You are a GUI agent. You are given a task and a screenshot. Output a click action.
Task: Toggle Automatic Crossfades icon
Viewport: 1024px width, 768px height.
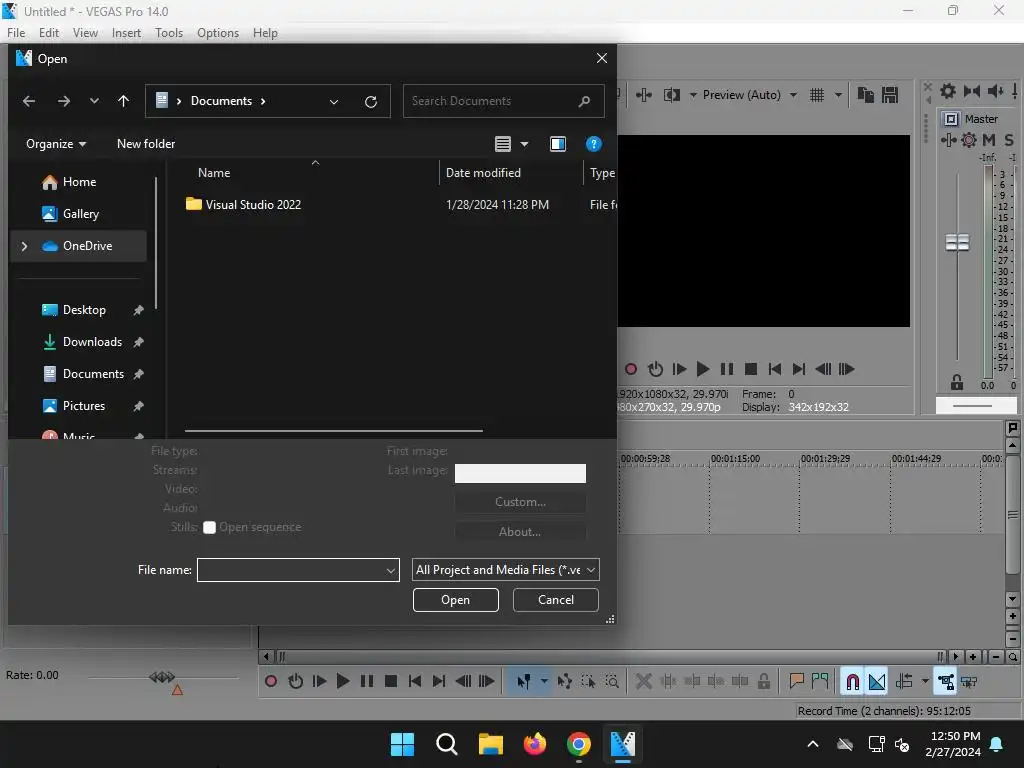pyautogui.click(x=876, y=681)
